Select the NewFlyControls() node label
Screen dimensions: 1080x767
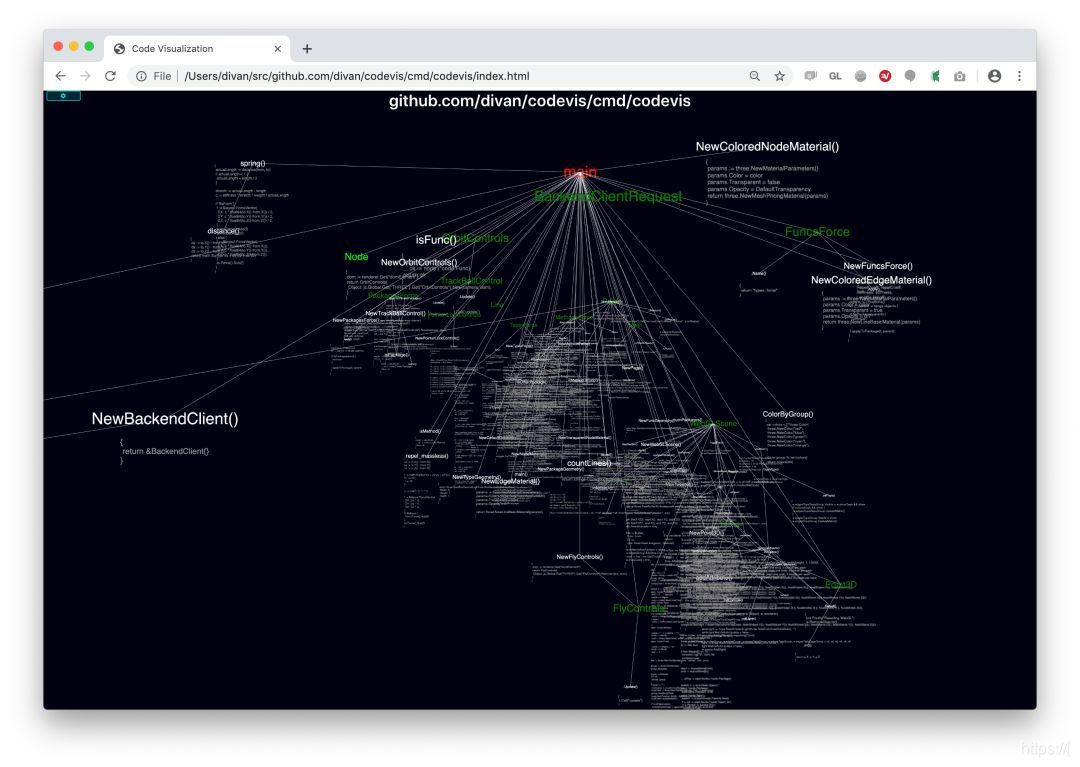(579, 557)
